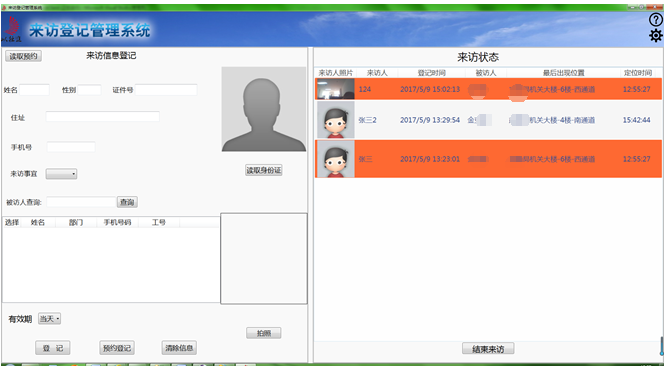Click the 定位时间 column header
Image resolution: width=668 pixels, height=372 pixels.
point(638,73)
